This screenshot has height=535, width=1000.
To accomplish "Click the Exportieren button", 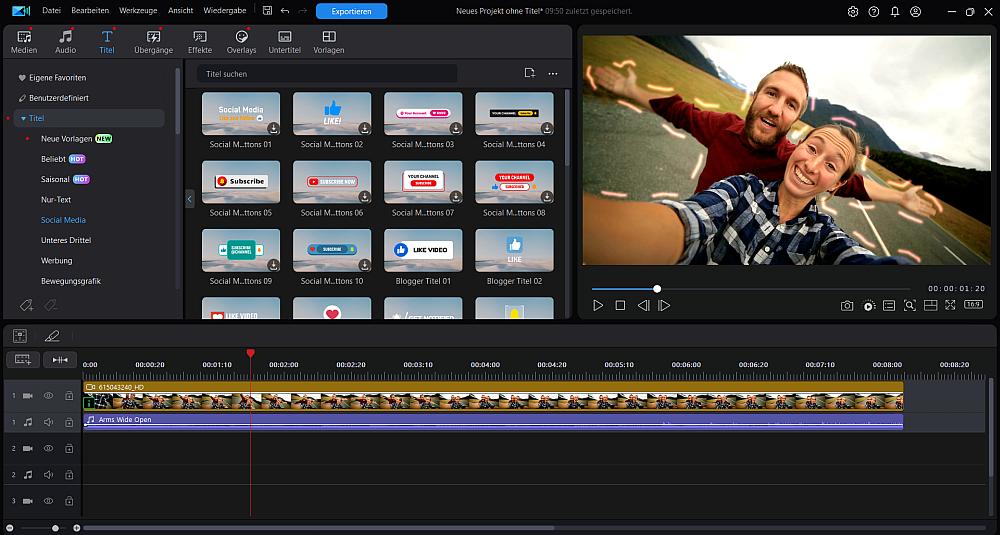I will pyautogui.click(x=351, y=11).
